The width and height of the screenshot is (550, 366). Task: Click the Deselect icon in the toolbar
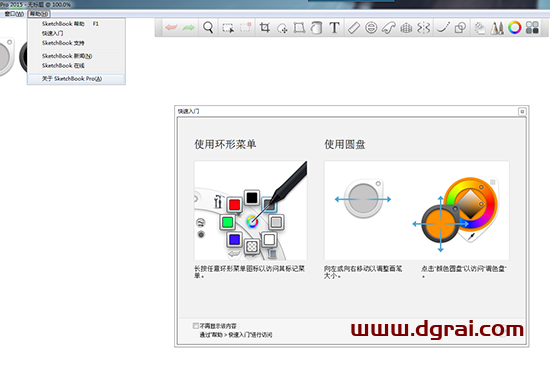[246, 27]
